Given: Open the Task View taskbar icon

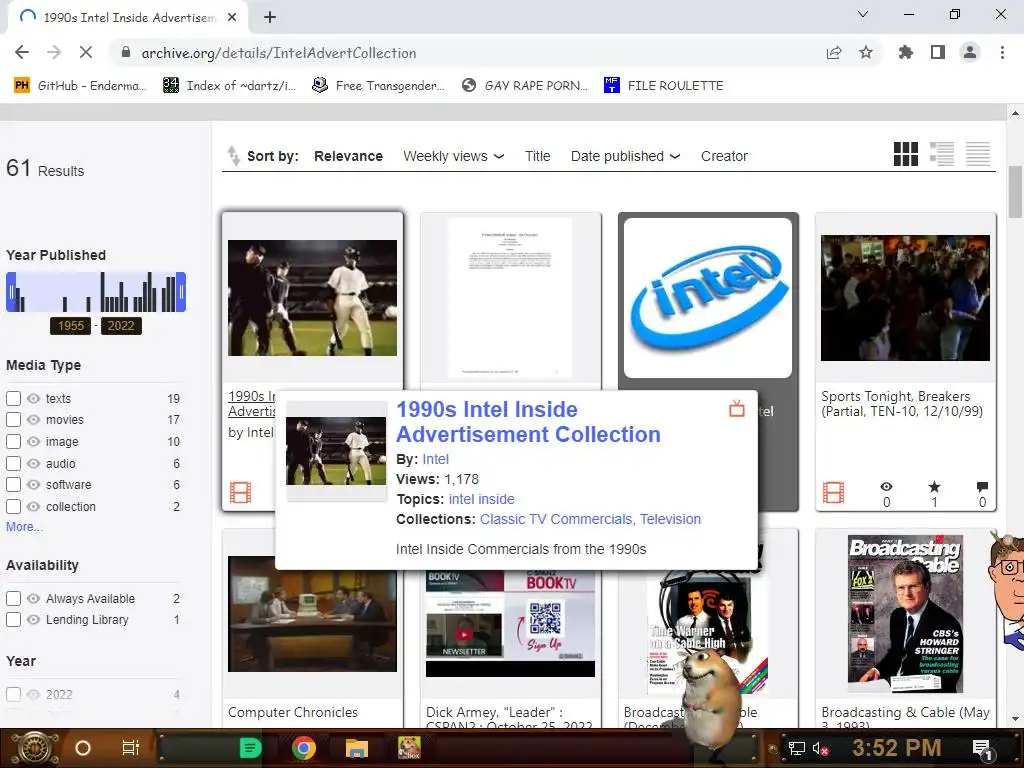Looking at the screenshot, I should 131,748.
